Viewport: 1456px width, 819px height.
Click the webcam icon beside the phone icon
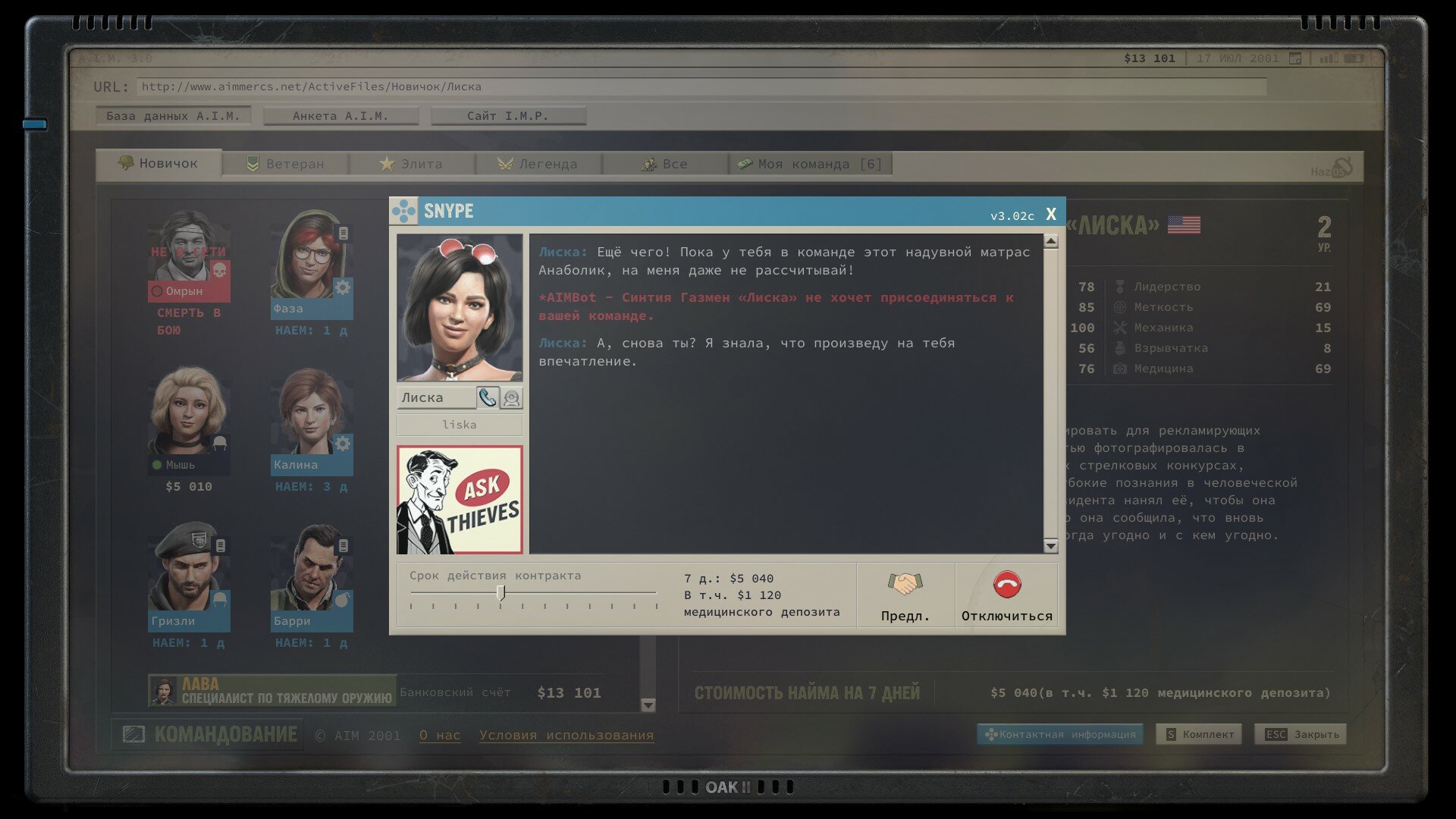(512, 397)
